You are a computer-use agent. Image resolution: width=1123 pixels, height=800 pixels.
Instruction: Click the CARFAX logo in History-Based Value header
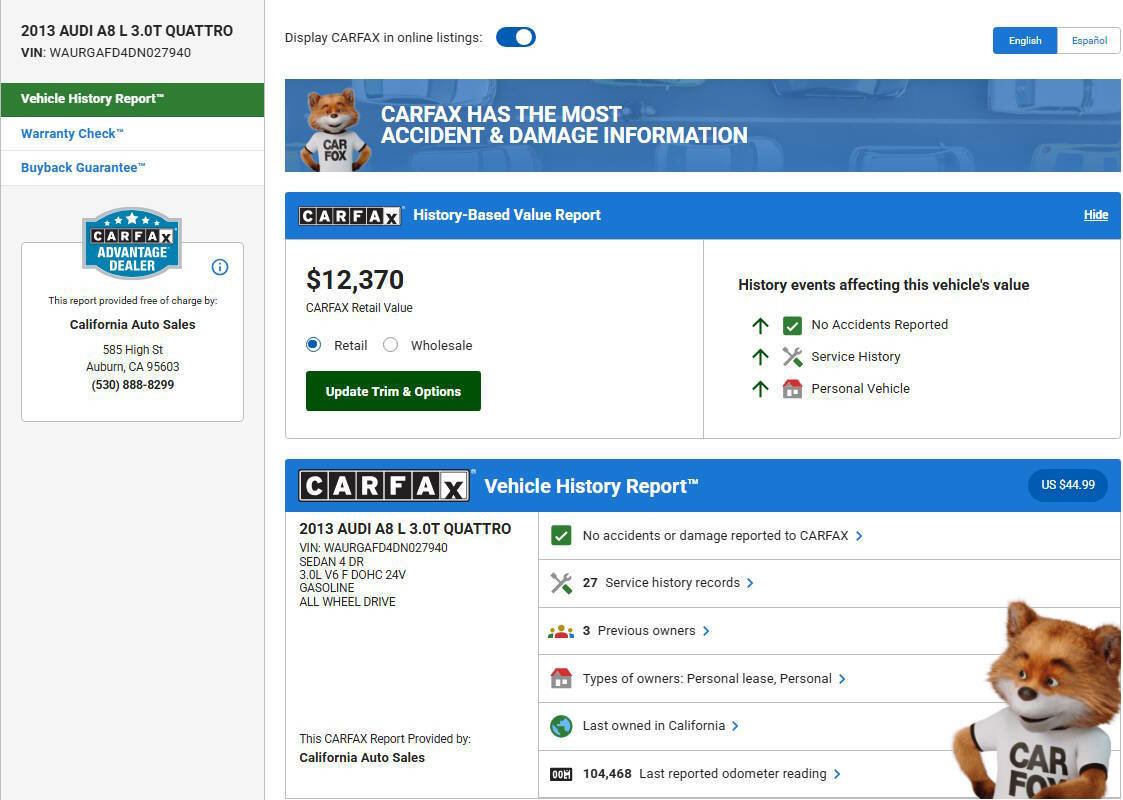tap(350, 216)
